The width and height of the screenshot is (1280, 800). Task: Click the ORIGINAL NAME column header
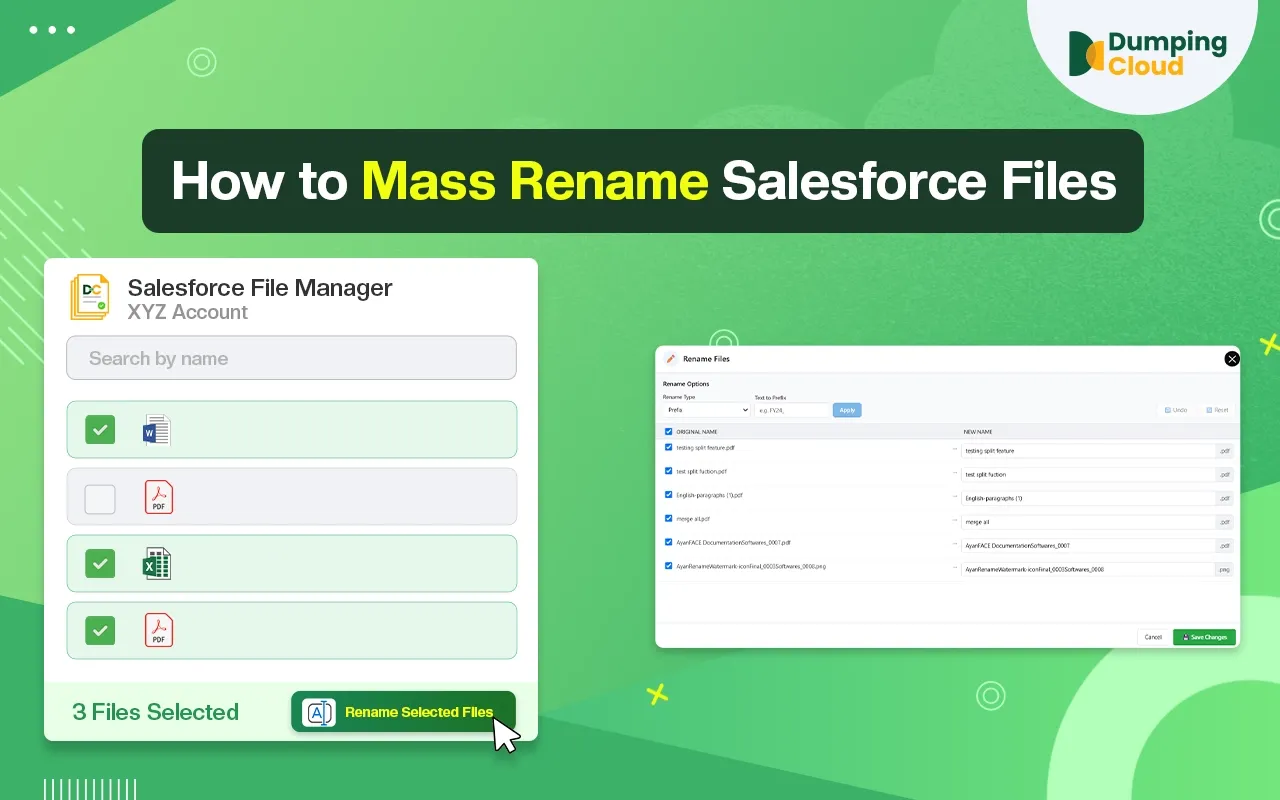[x=697, y=432]
